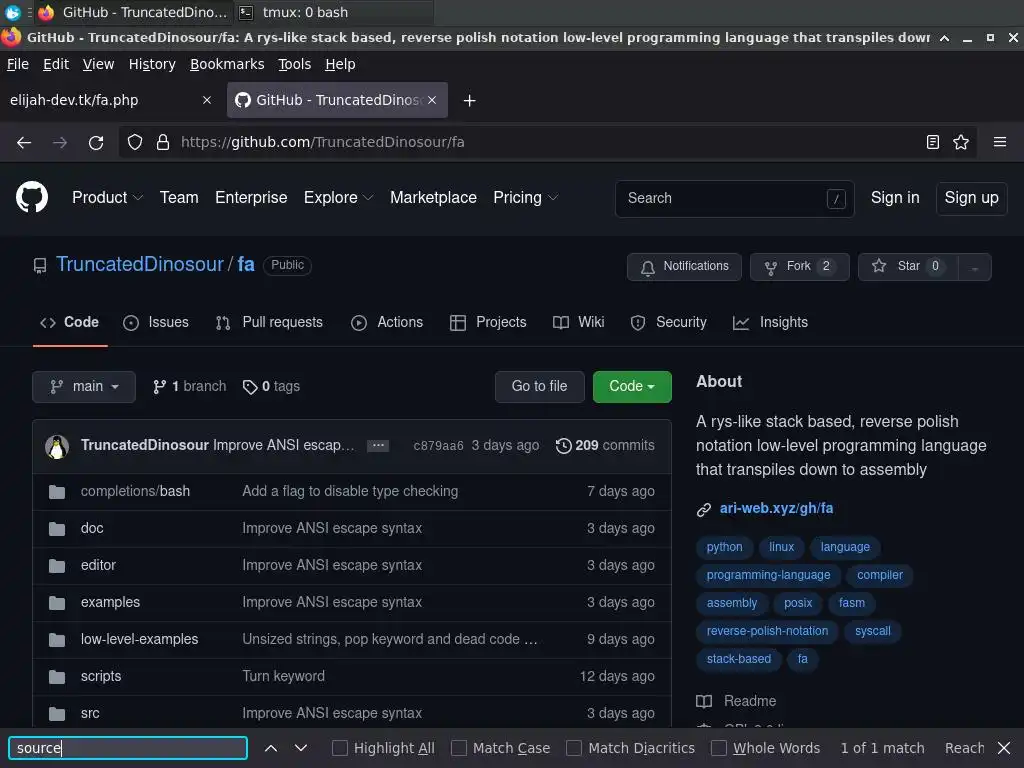Enable the Match Case checkbox
This screenshot has height=768, width=1024.
coord(459,748)
